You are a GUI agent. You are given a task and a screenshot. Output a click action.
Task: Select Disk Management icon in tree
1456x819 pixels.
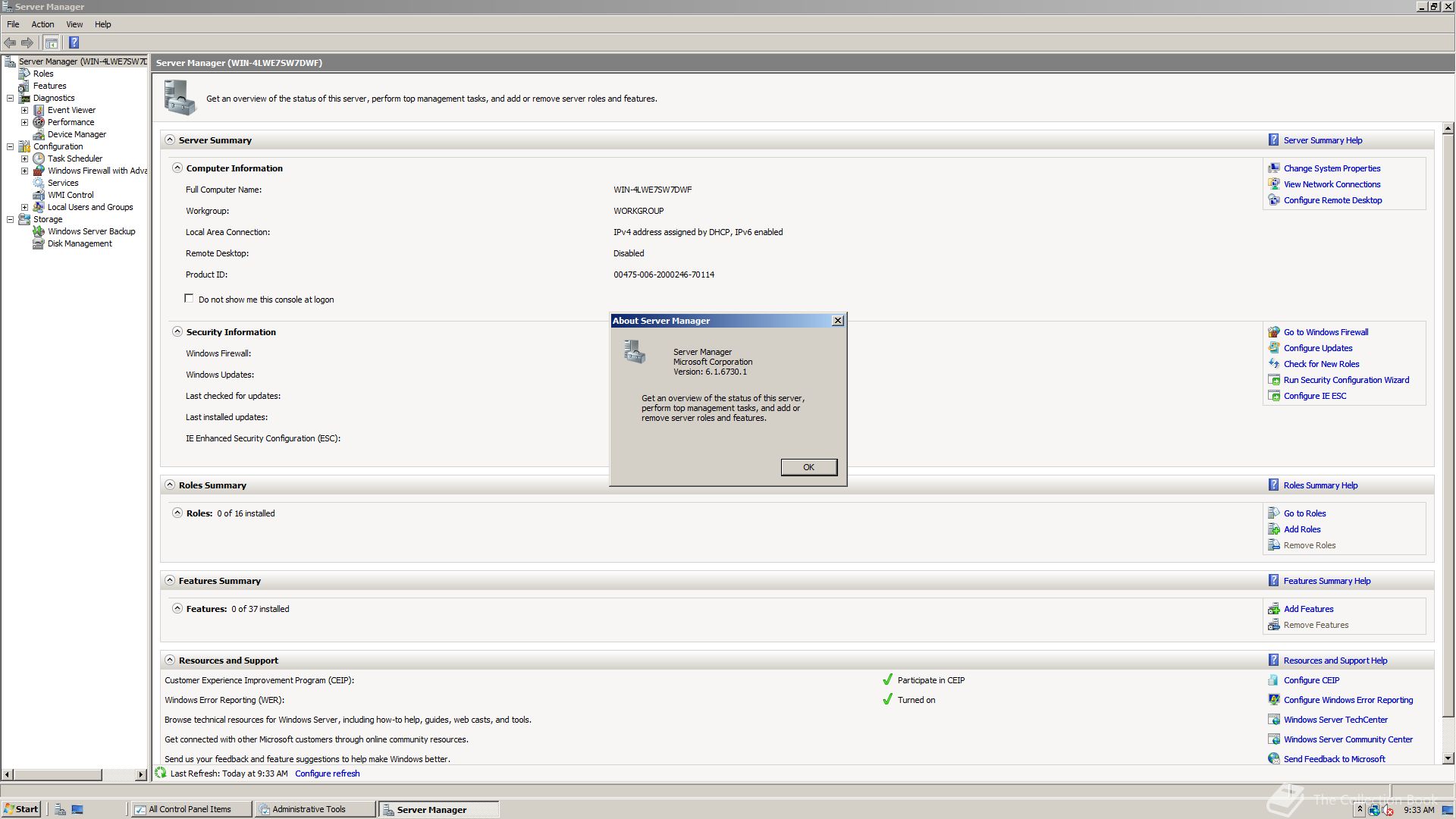[39, 243]
